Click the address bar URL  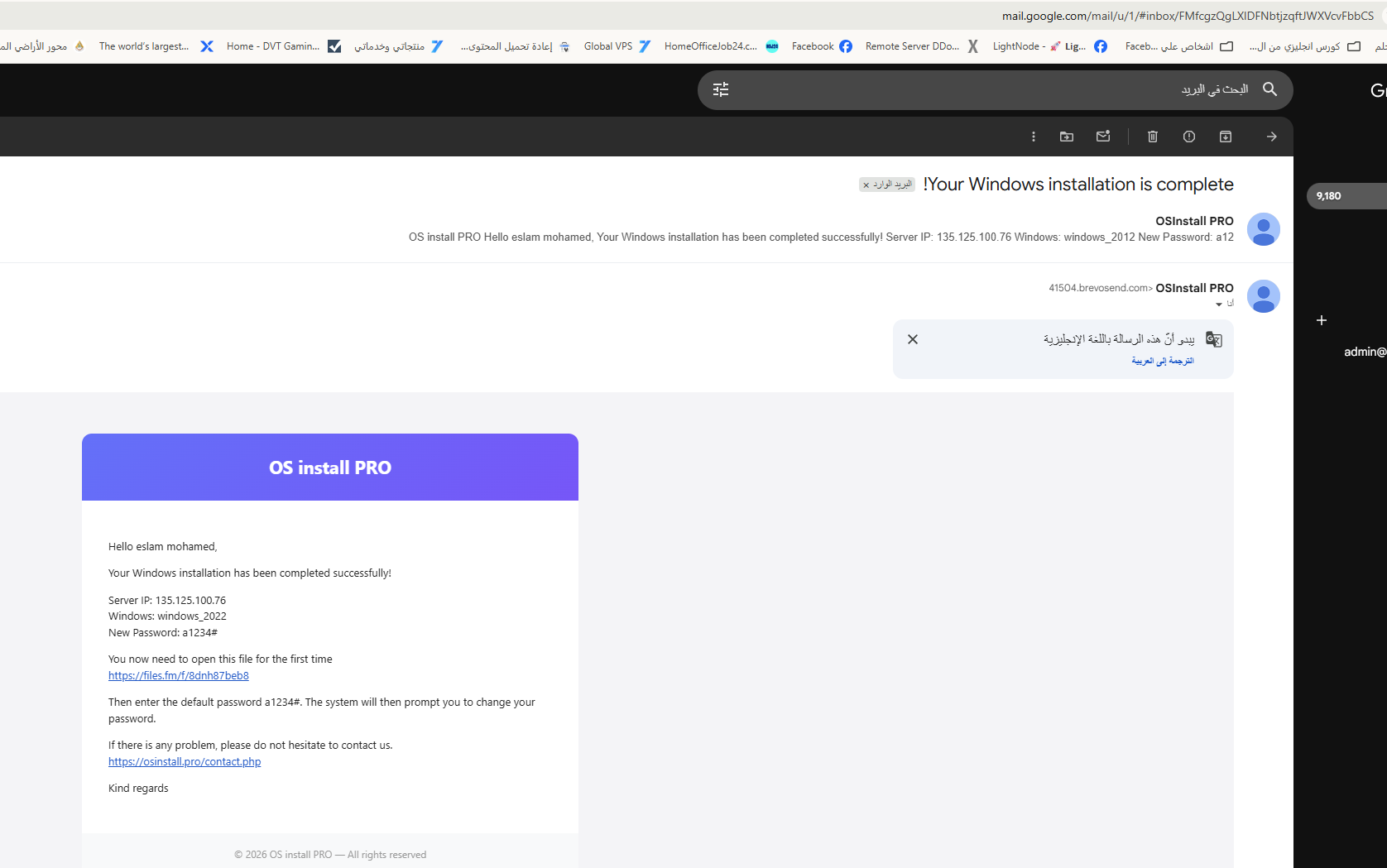pos(1188,16)
